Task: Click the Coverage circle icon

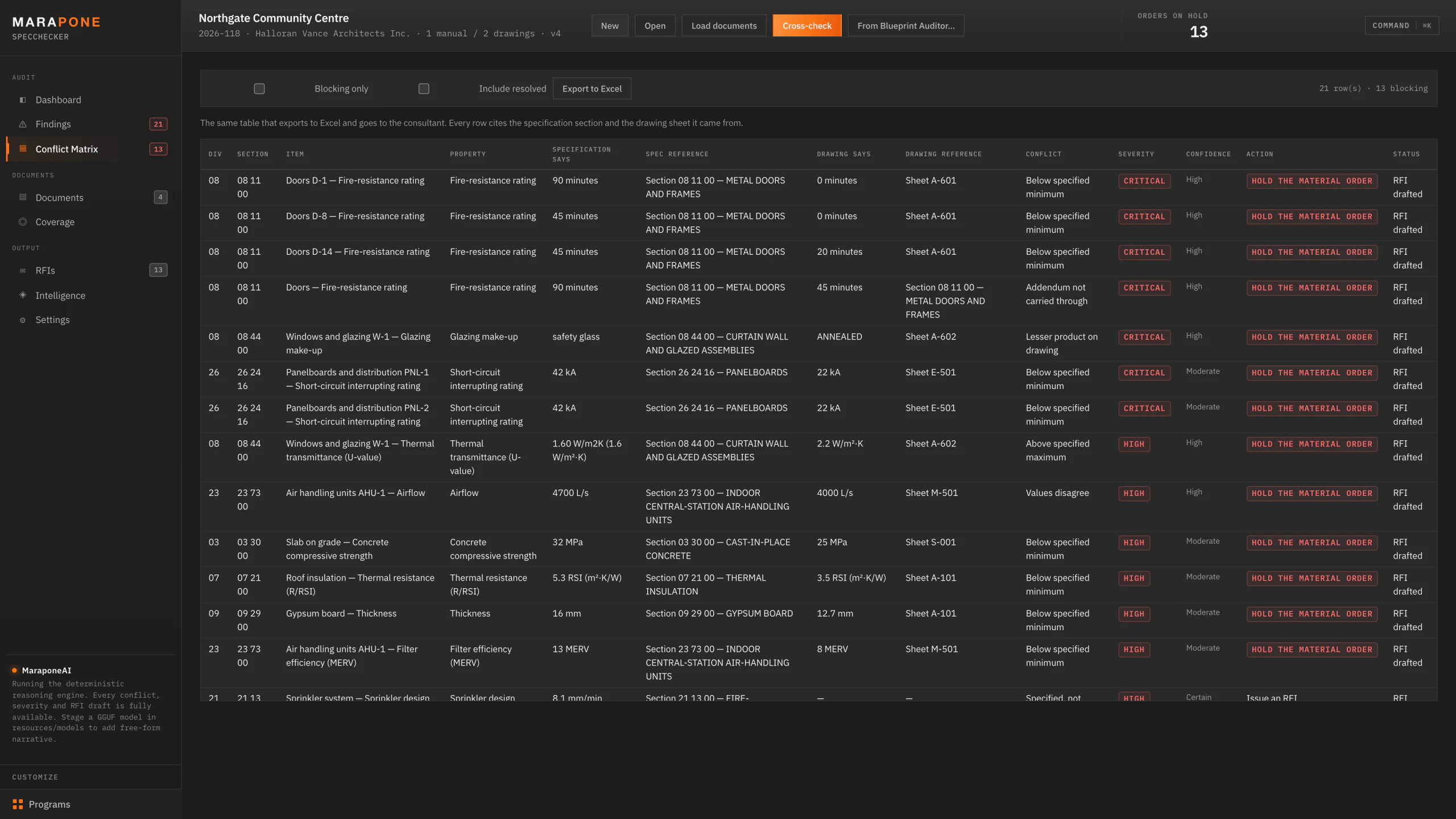Action: [x=23, y=222]
